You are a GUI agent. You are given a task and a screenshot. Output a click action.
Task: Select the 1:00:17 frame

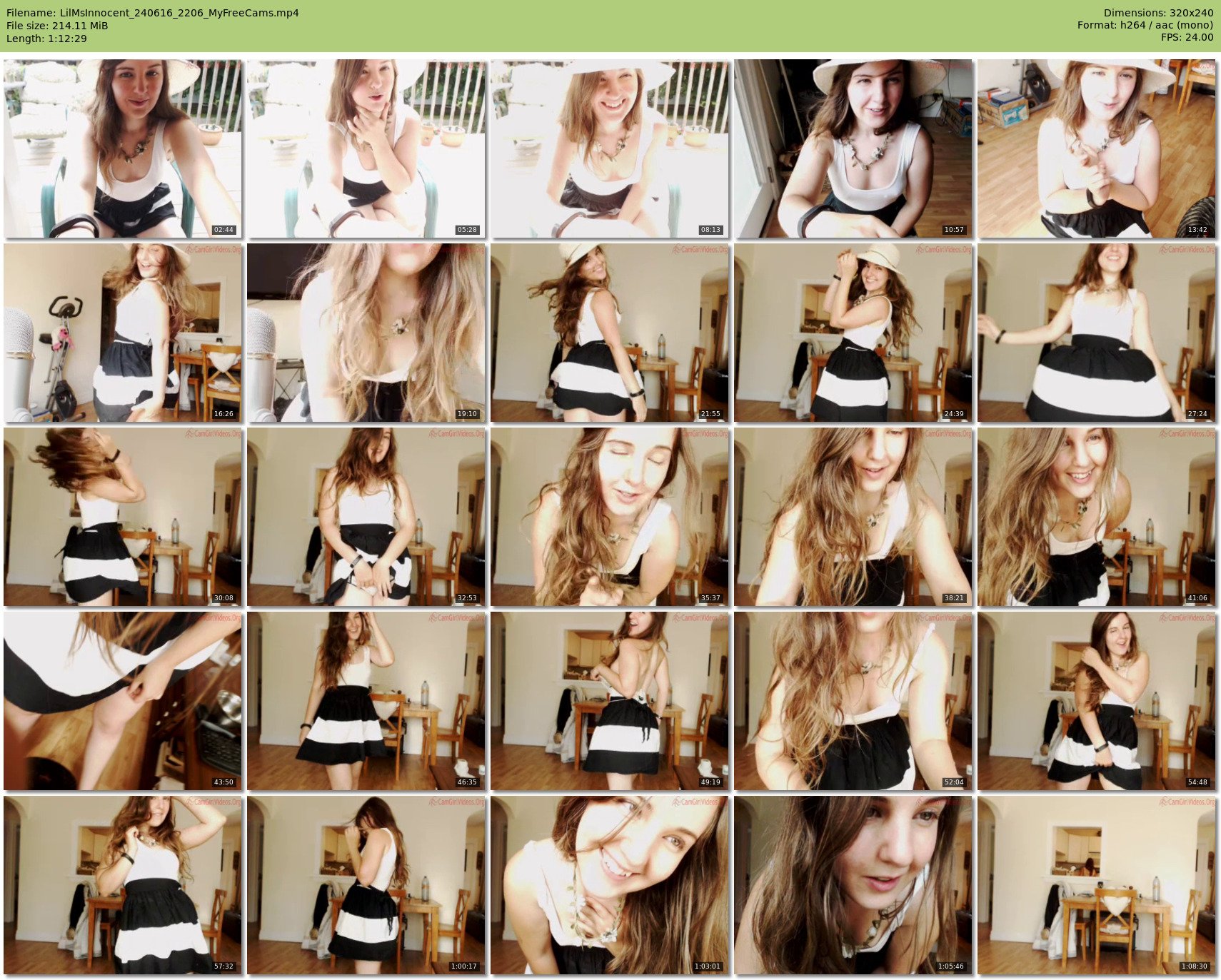click(366, 885)
